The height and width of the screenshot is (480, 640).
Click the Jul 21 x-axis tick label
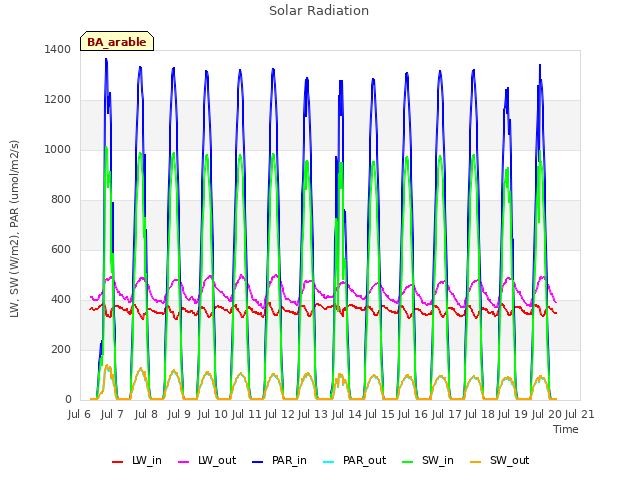[579, 414]
